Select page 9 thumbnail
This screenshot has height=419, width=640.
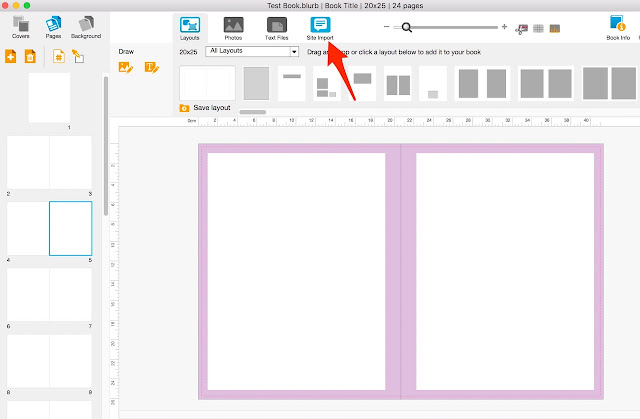71,361
